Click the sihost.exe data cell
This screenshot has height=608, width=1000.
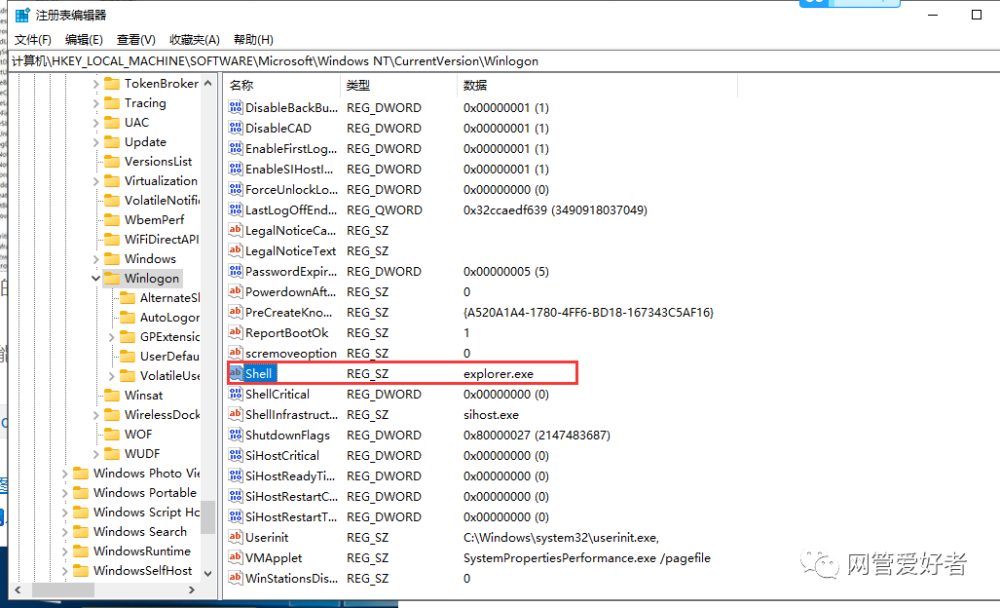[x=490, y=415]
